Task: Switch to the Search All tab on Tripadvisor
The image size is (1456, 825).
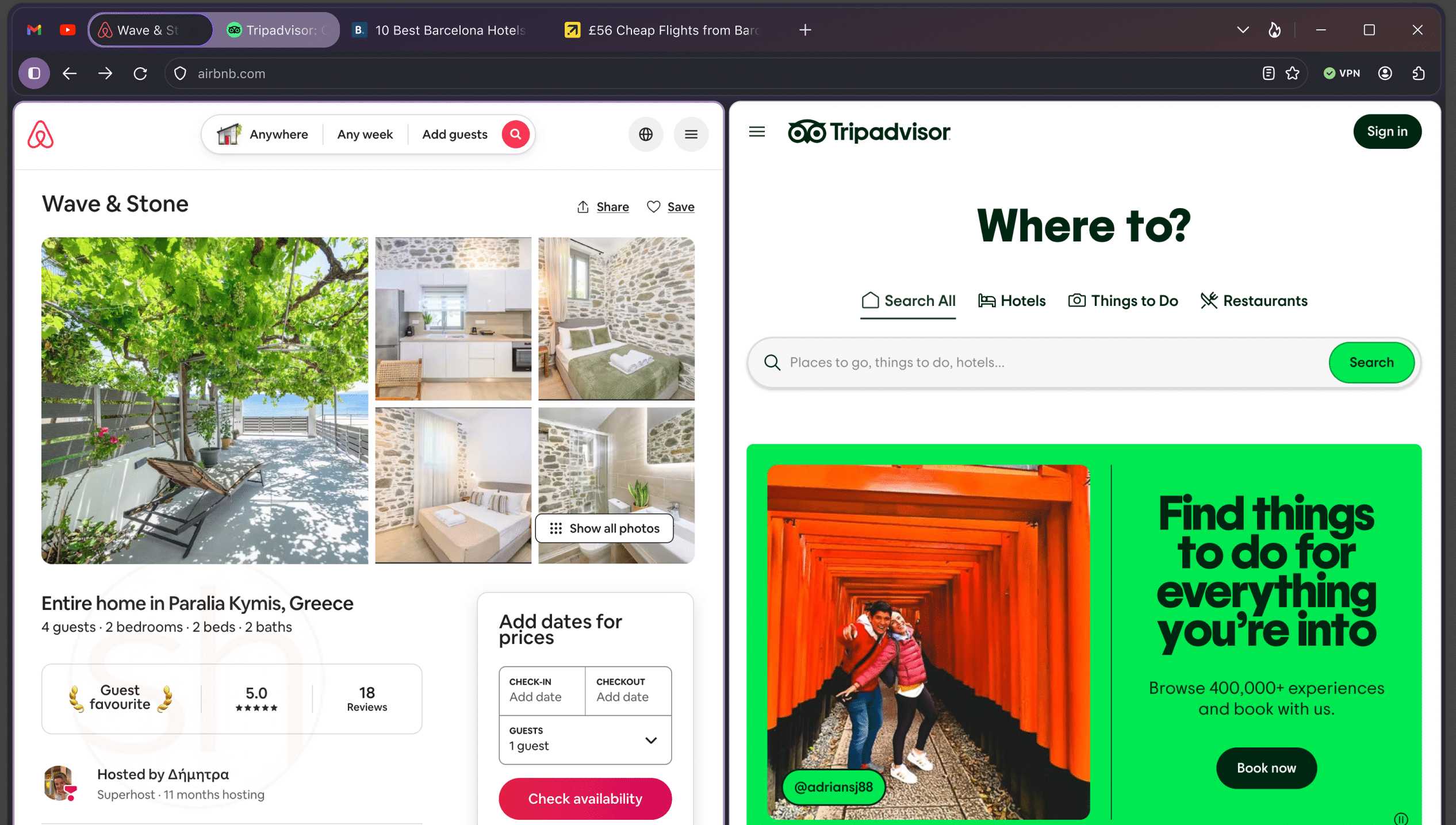Action: (908, 300)
